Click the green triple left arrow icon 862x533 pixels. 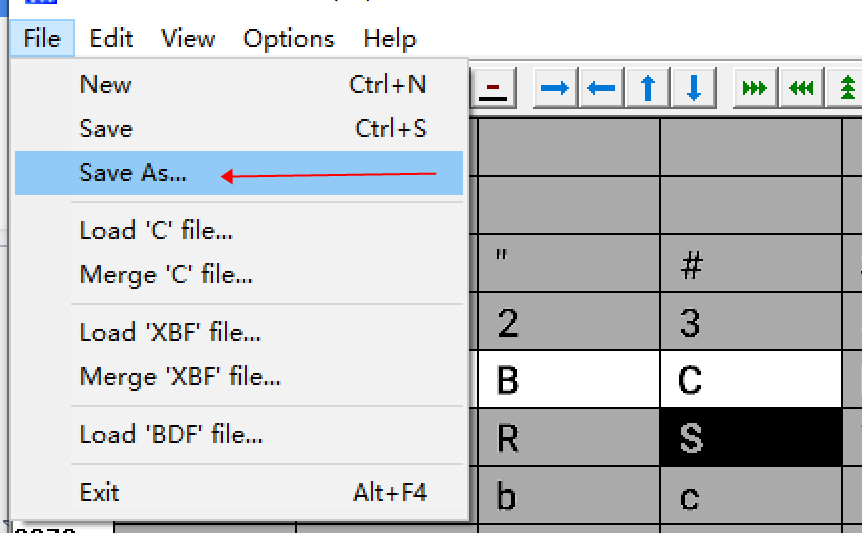(801, 88)
